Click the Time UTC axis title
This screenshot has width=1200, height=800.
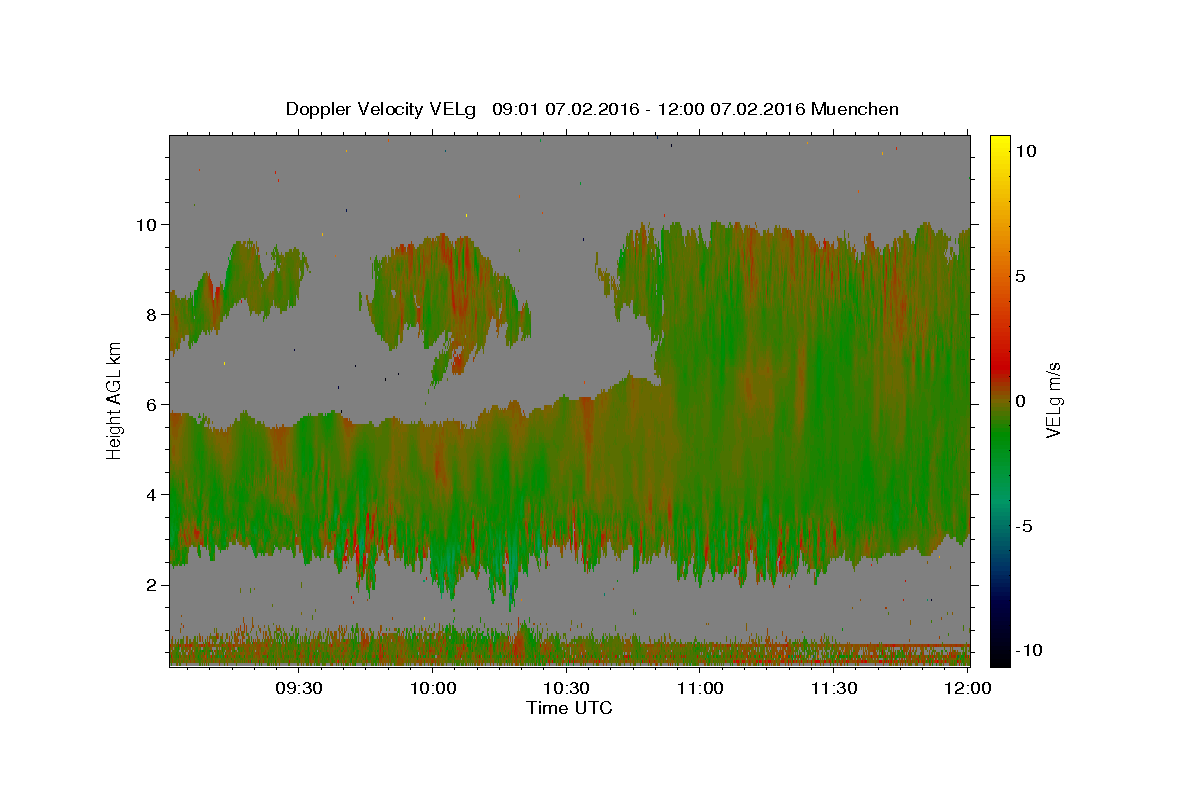click(569, 708)
